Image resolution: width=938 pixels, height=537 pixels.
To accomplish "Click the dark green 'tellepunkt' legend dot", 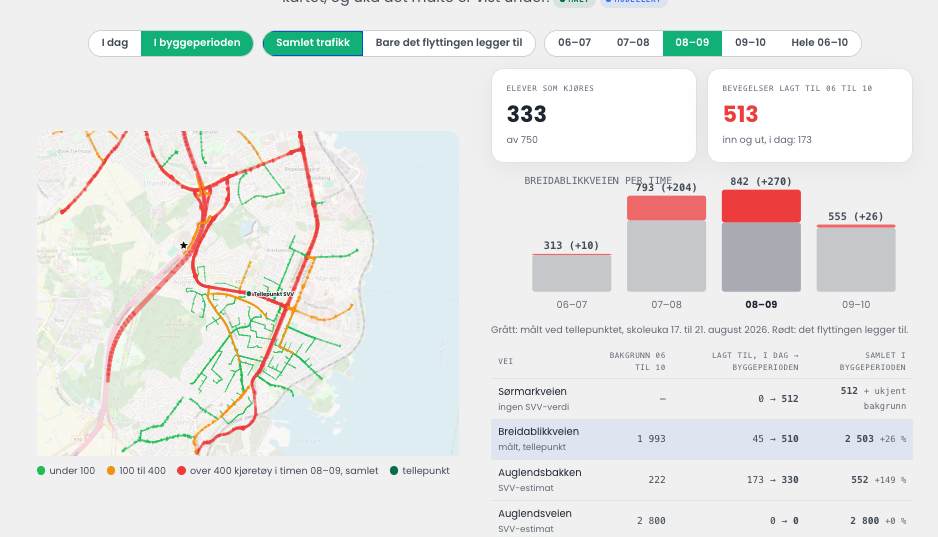I will [394, 471].
